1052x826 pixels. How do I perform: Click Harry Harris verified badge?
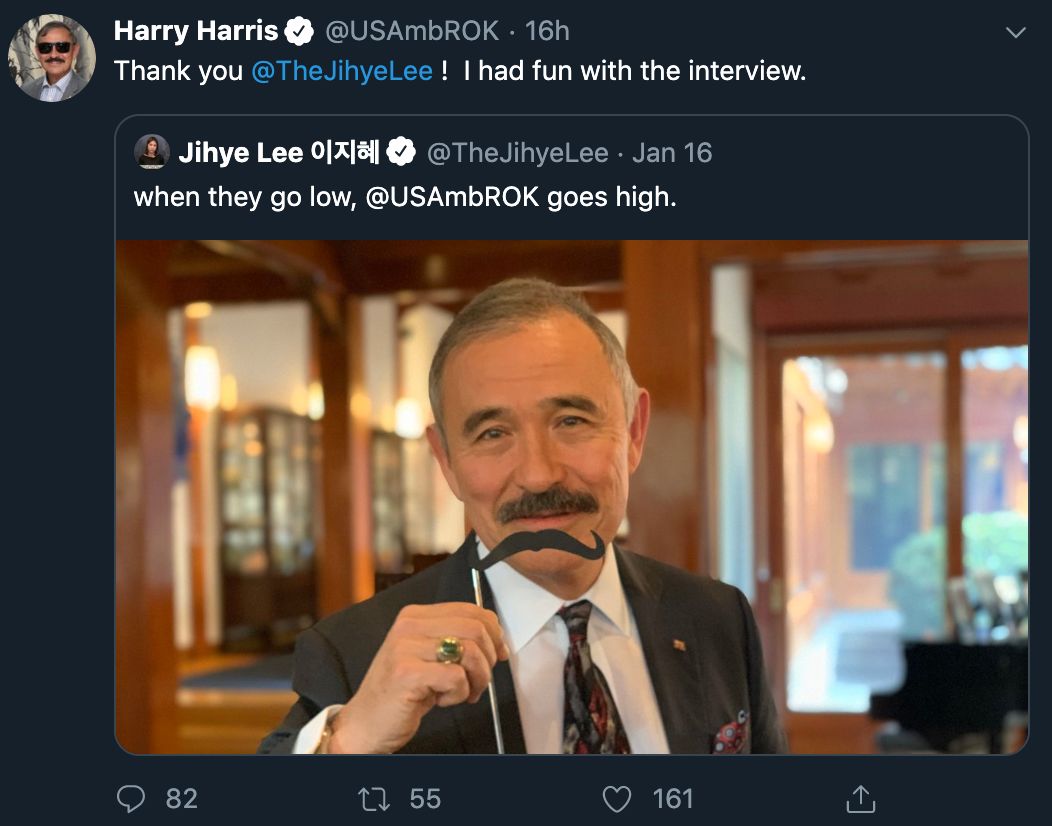point(299,32)
